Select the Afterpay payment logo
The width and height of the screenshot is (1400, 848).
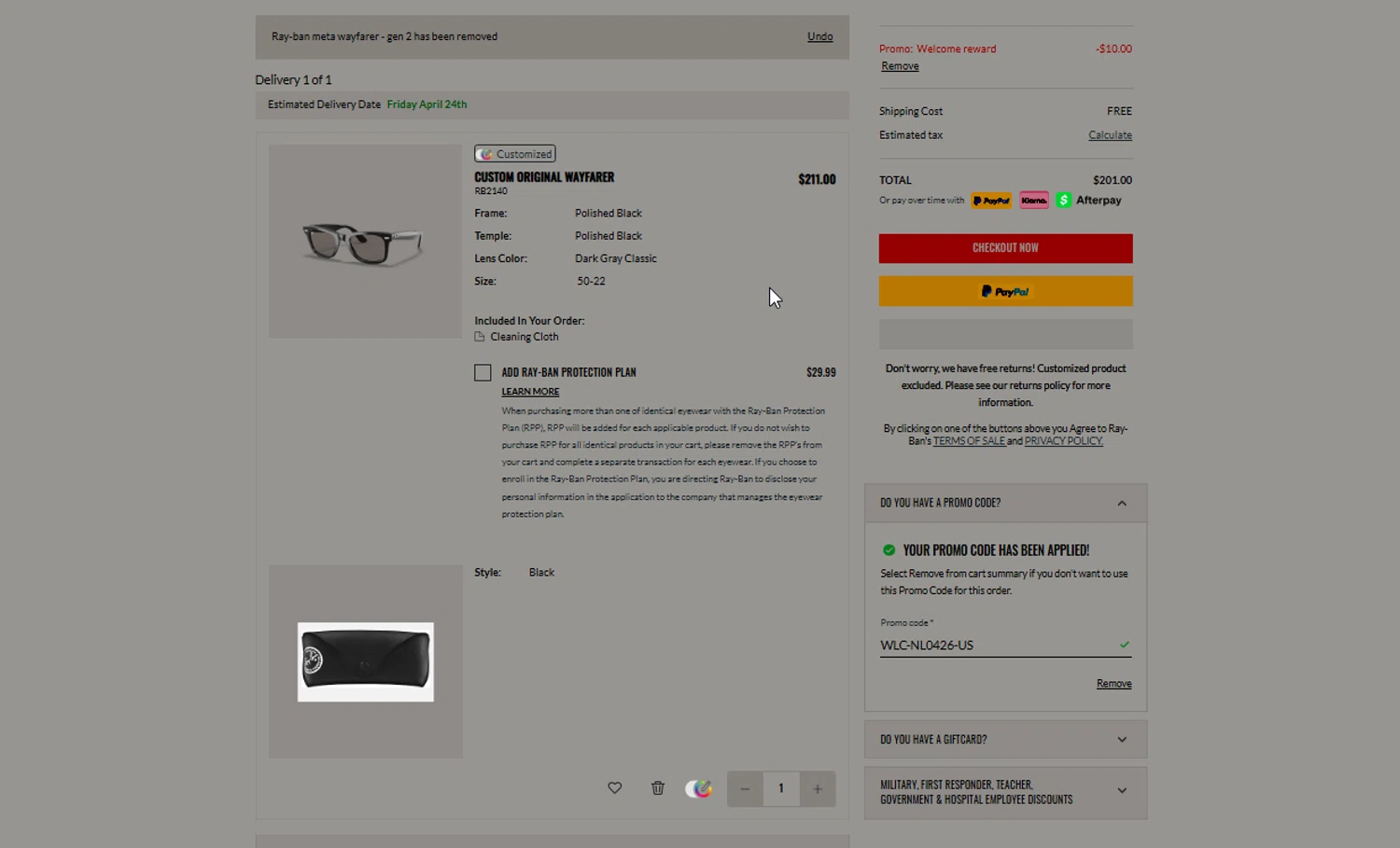[1089, 201]
